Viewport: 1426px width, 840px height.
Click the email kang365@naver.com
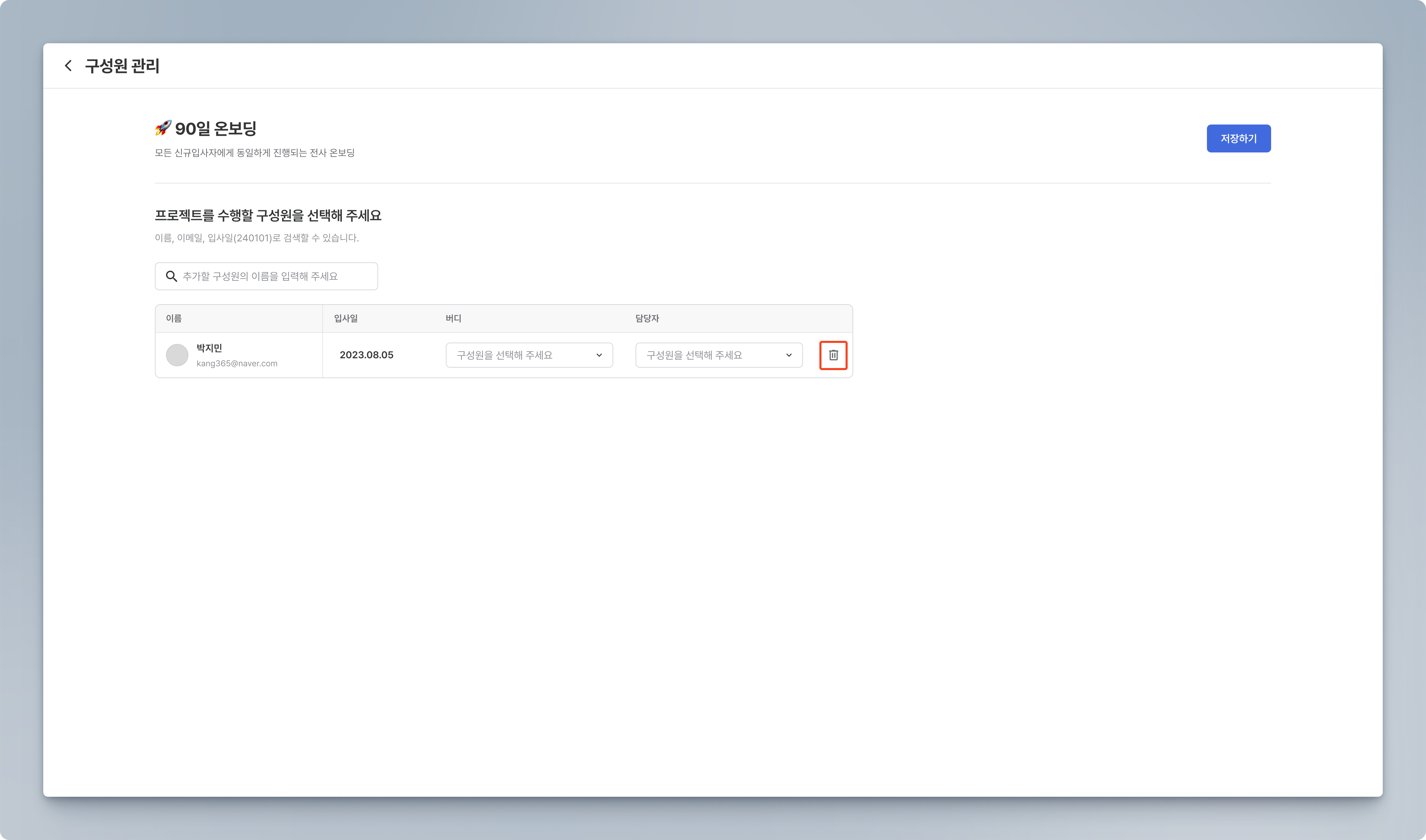pyautogui.click(x=237, y=363)
